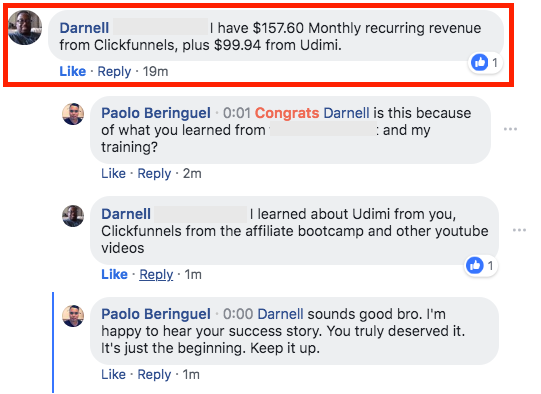Image resolution: width=541 pixels, height=394 pixels.
Task: Reply to Darnell's top revenue comment
Action: click(114, 71)
